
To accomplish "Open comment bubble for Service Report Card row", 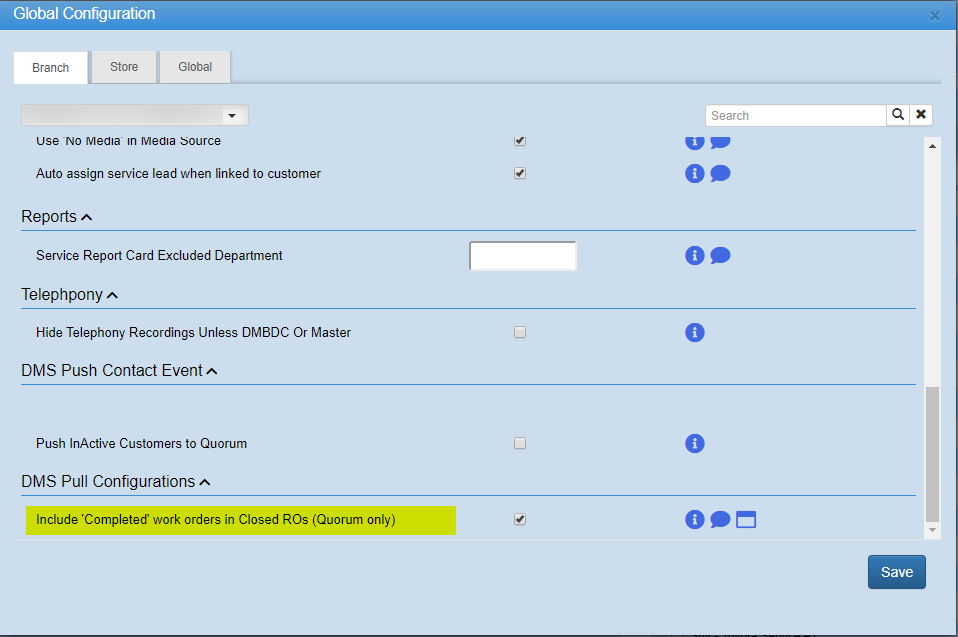I will click(x=720, y=256).
